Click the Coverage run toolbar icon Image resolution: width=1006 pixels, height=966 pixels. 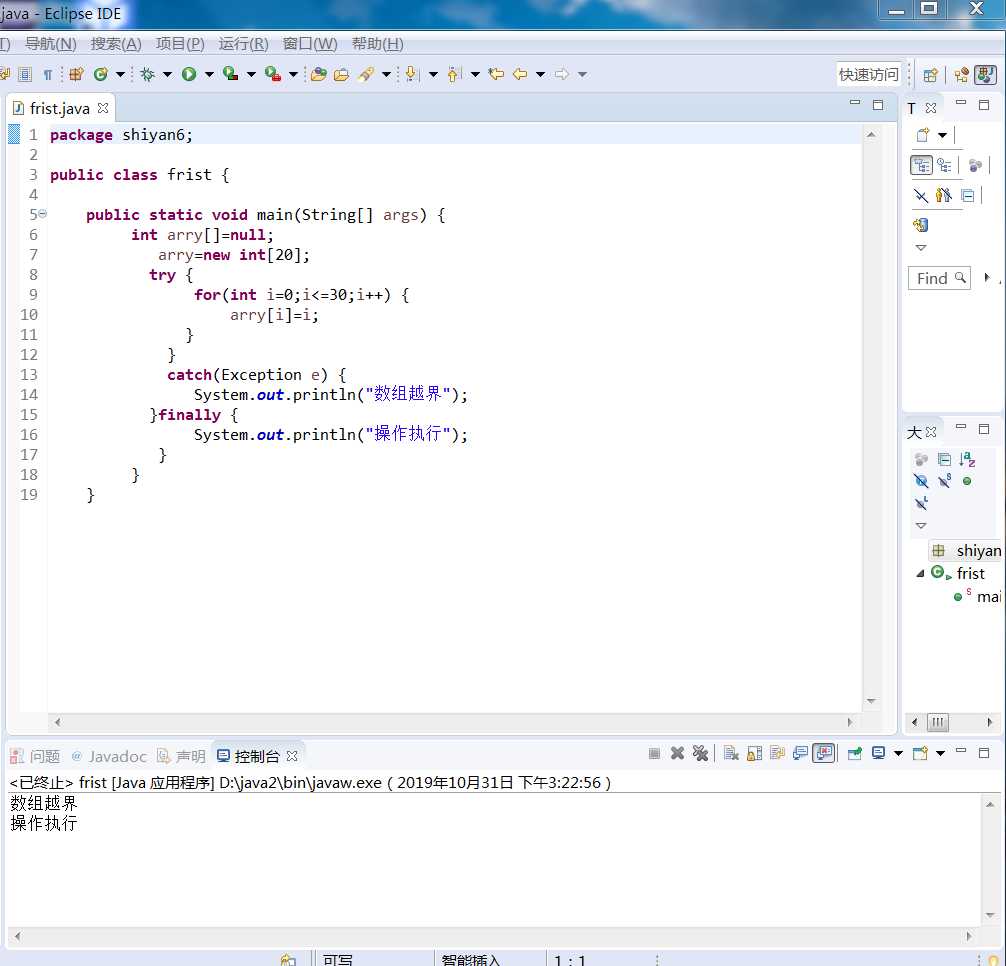click(x=230, y=74)
